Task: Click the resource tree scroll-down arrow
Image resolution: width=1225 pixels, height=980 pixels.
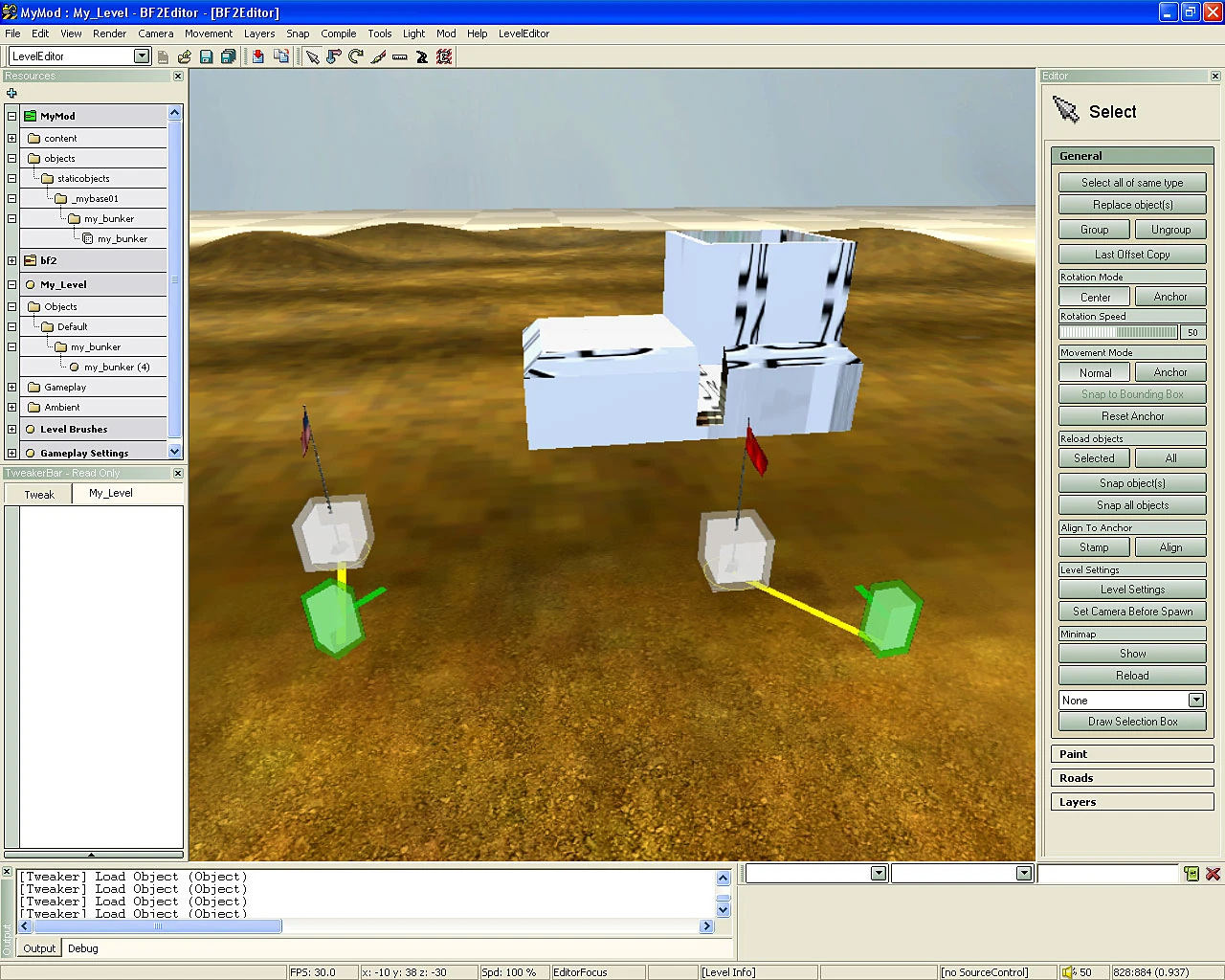Action: pos(174,452)
